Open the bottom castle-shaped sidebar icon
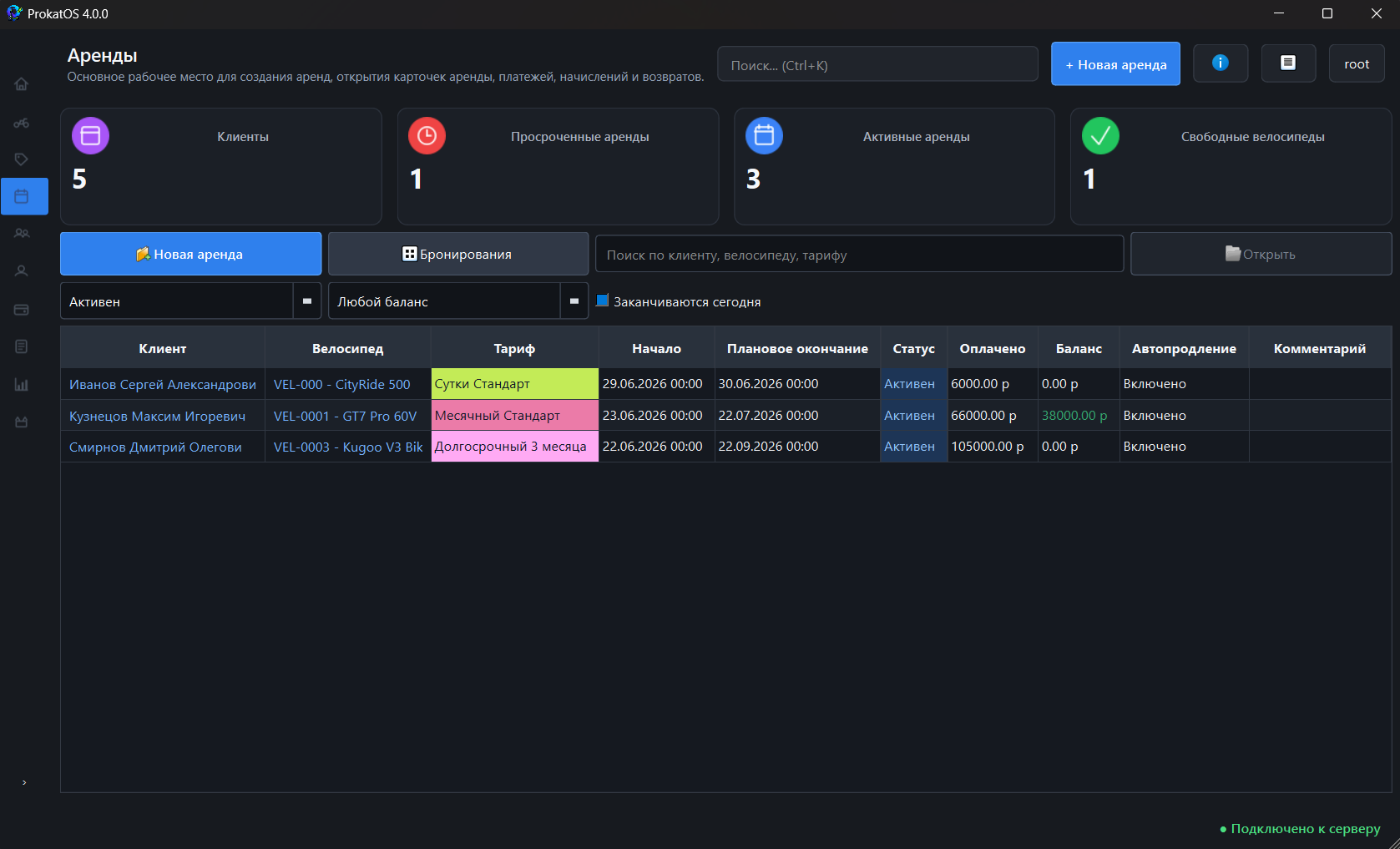 click(x=22, y=422)
